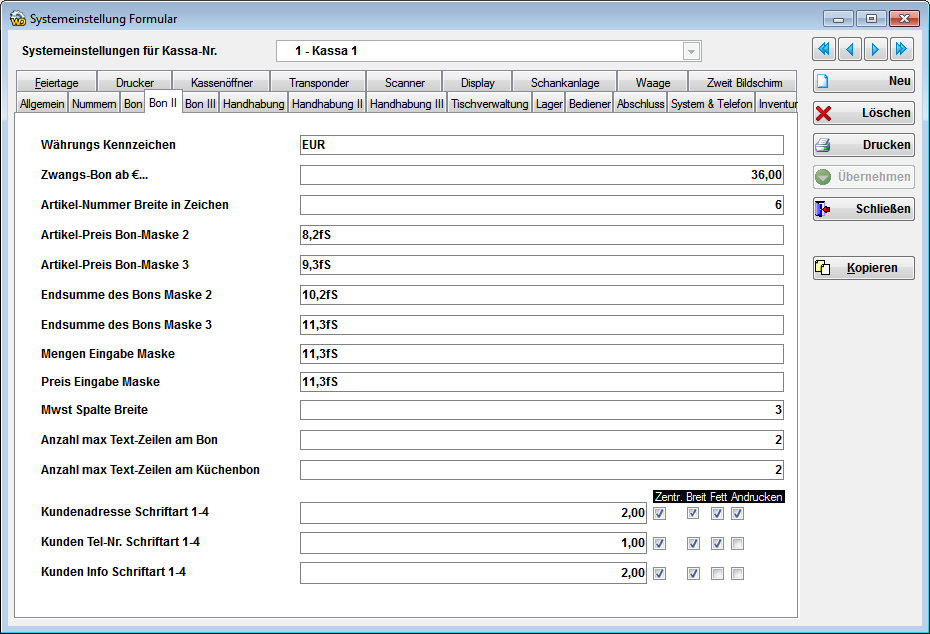This screenshot has width=930, height=634.
Task: Select the Display tab
Action: click(477, 82)
